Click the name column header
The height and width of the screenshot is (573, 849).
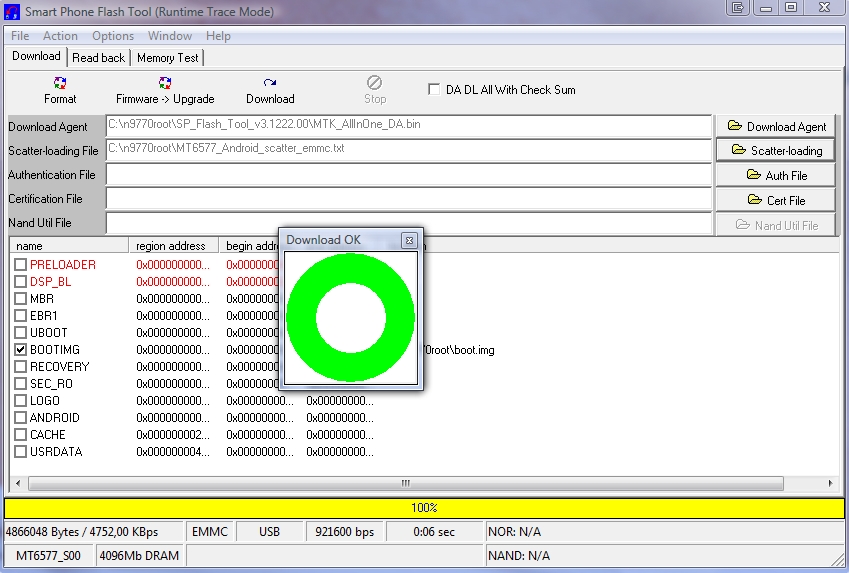(x=69, y=246)
